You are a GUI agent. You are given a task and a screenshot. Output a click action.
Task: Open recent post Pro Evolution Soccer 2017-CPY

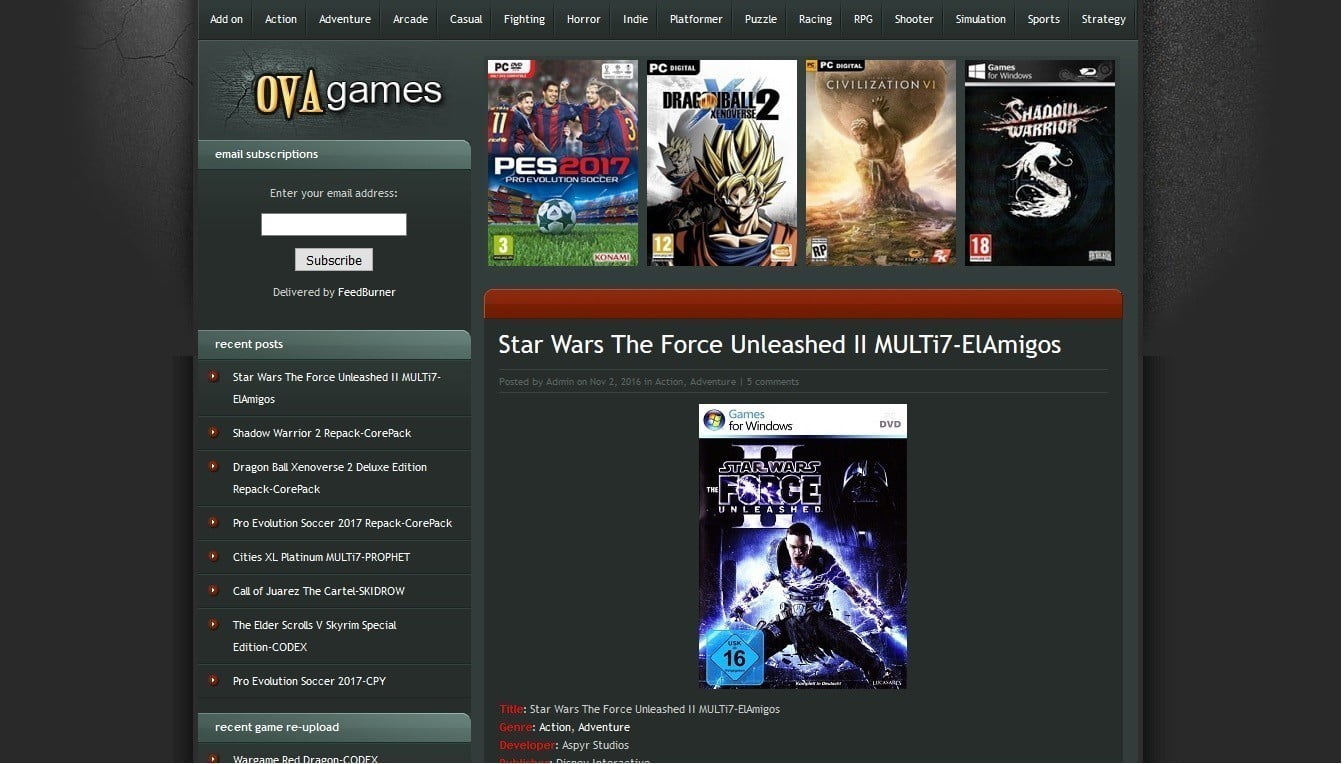point(309,681)
